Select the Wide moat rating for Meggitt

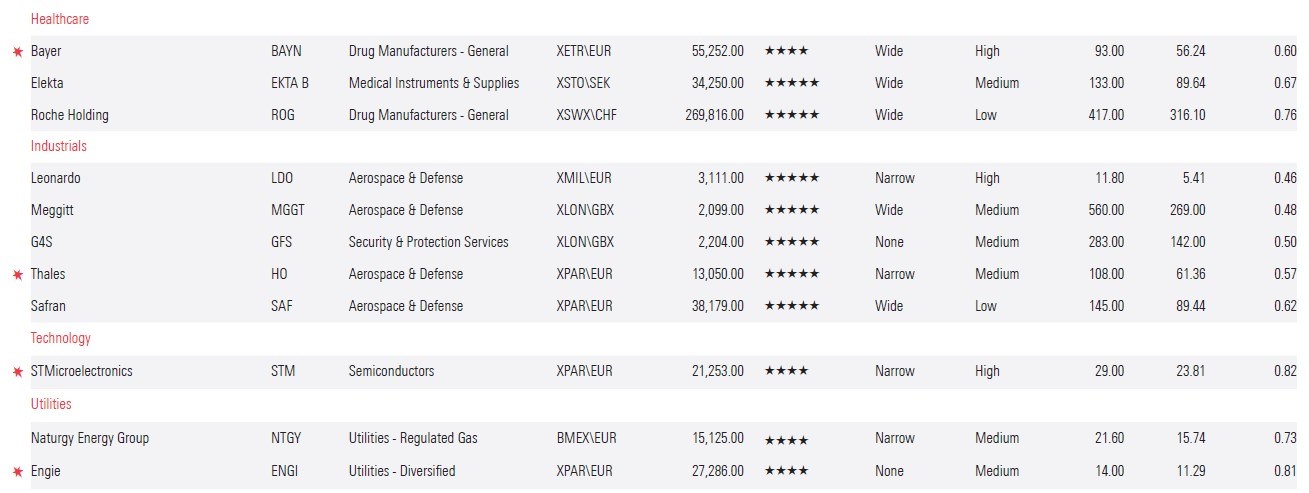click(888, 210)
